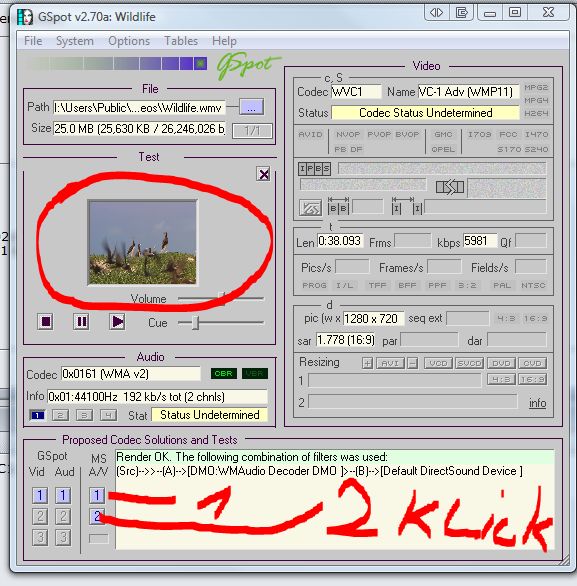Click the I-I keyframe distance icon

(x=407, y=206)
